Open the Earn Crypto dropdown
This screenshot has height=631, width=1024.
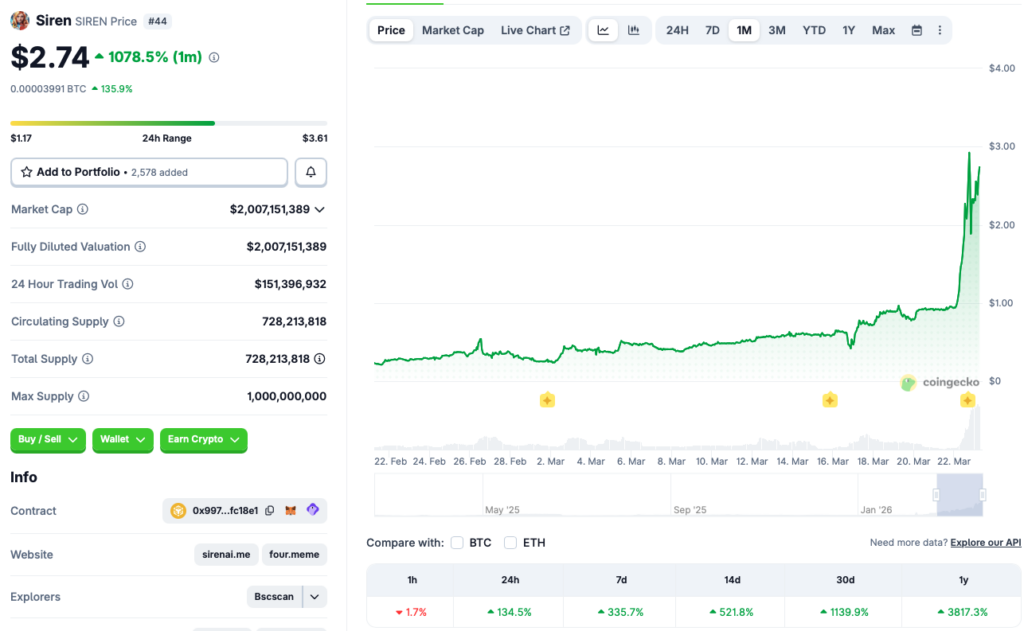click(203, 440)
